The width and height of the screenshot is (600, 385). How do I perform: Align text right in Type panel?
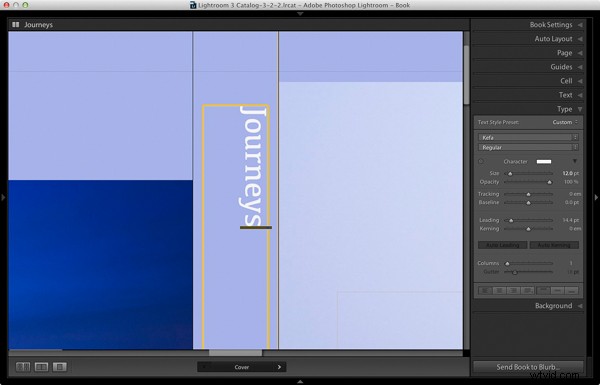pos(513,291)
